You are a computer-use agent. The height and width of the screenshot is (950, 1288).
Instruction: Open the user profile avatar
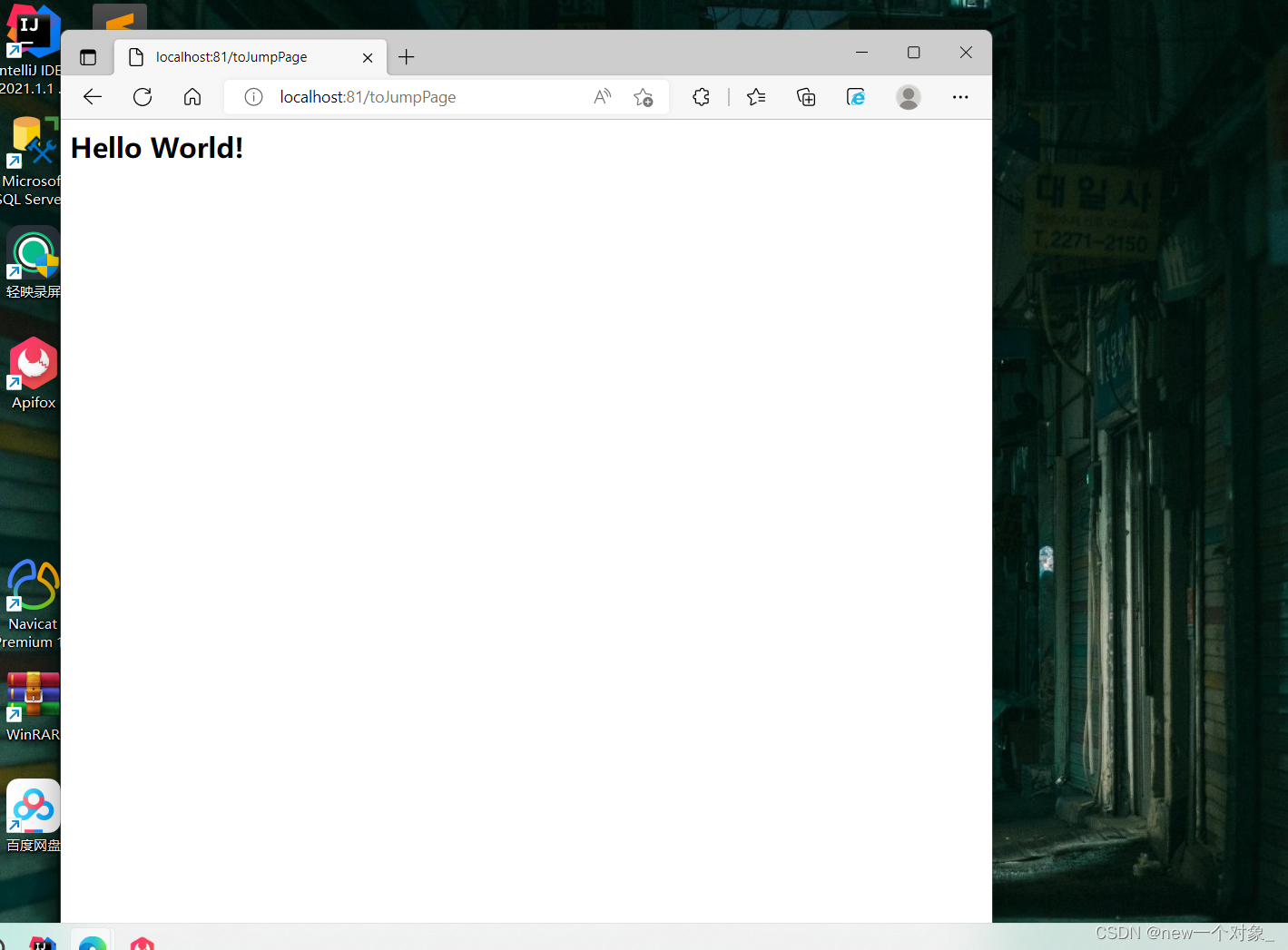(909, 97)
